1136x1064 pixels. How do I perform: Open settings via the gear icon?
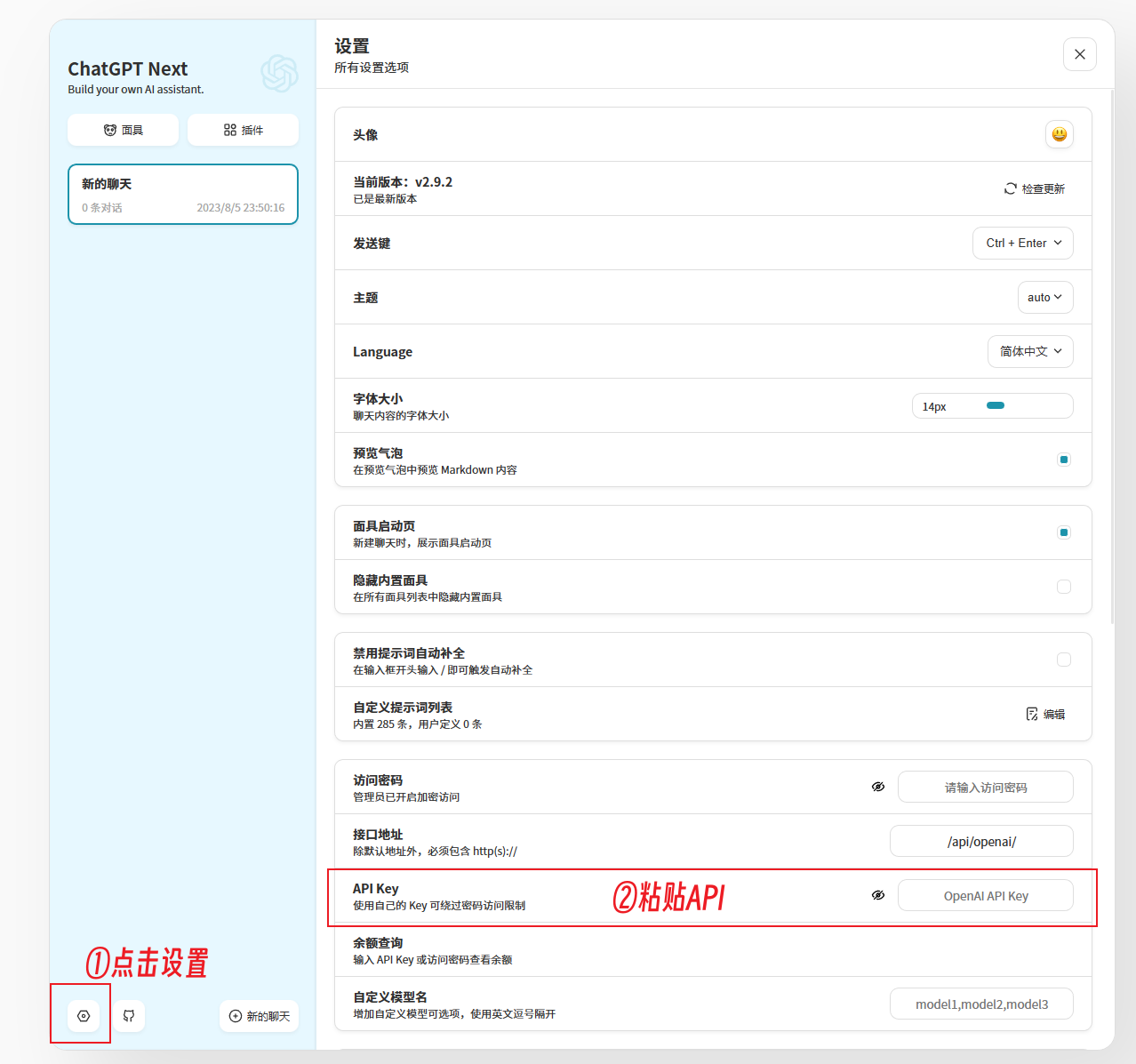84,1015
